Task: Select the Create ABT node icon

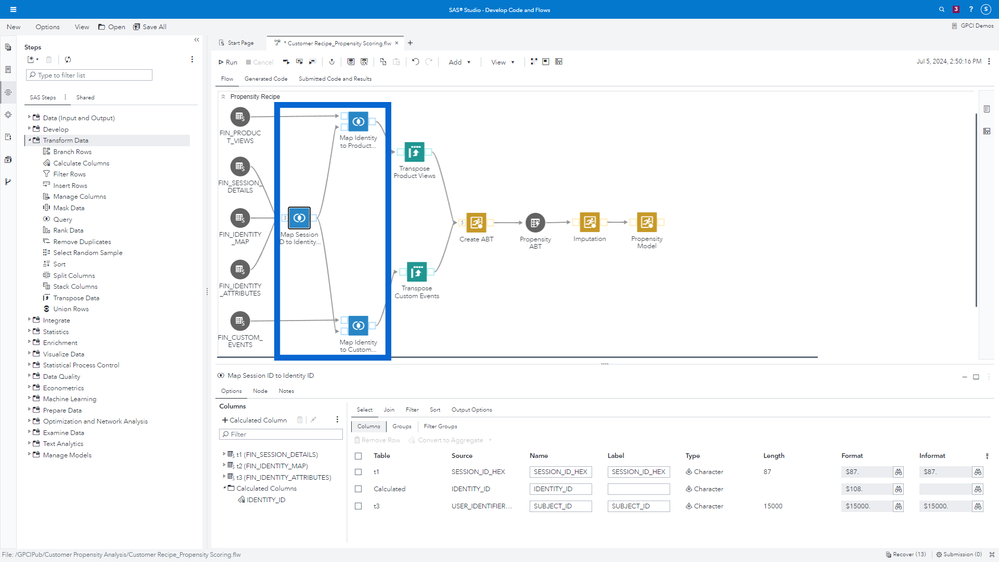Action: point(476,222)
